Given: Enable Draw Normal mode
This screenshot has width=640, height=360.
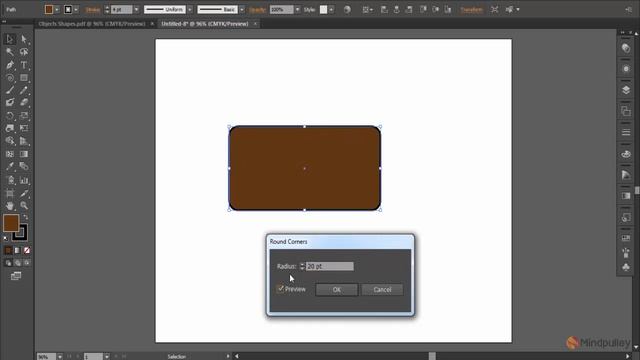Looking at the screenshot, I should coord(8,263).
